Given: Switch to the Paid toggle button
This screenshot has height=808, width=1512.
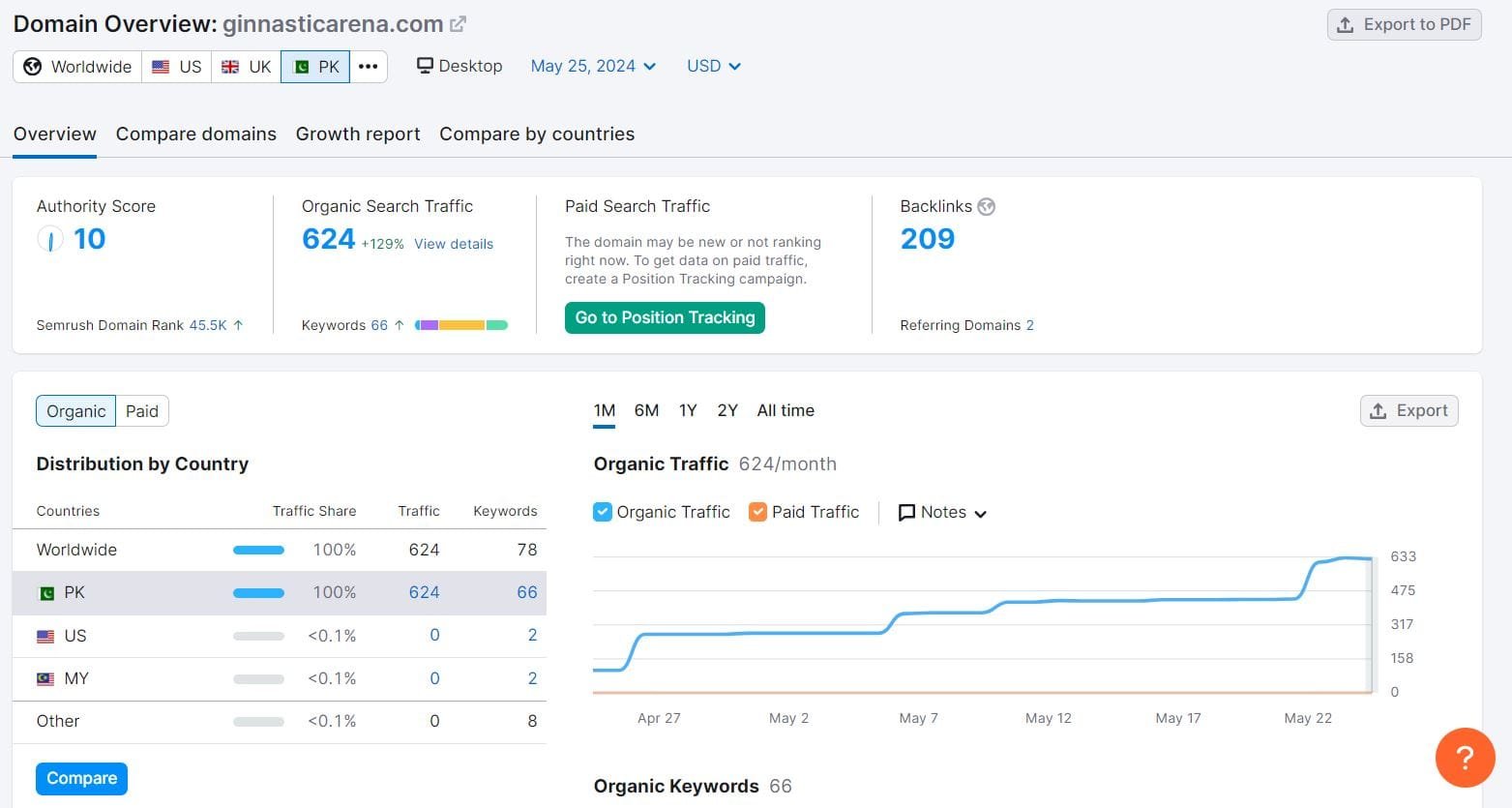Looking at the screenshot, I should click(142, 411).
